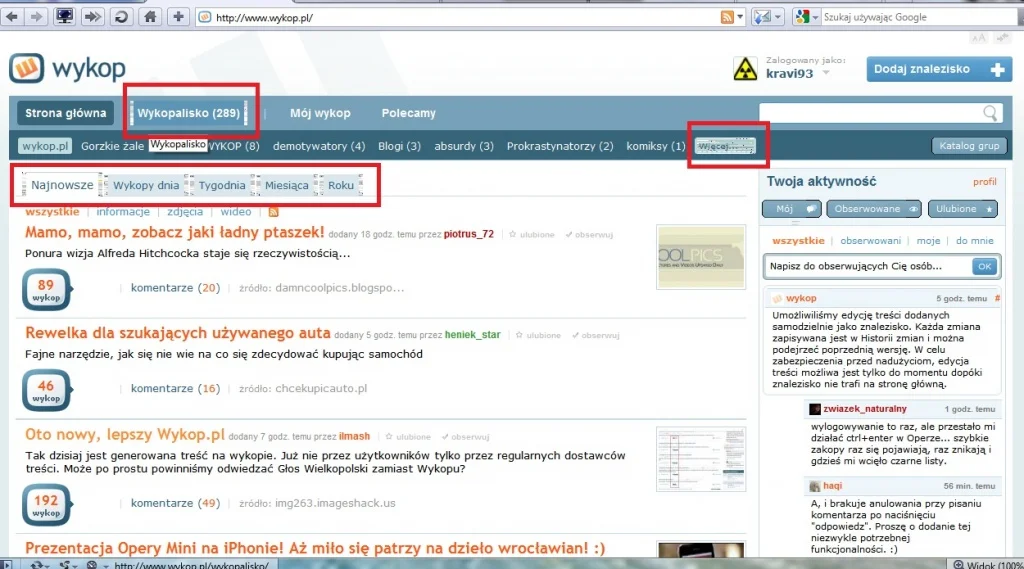The image size is (1024, 569).
Task: Dig the post with 192 wykop counter
Action: tap(46, 503)
